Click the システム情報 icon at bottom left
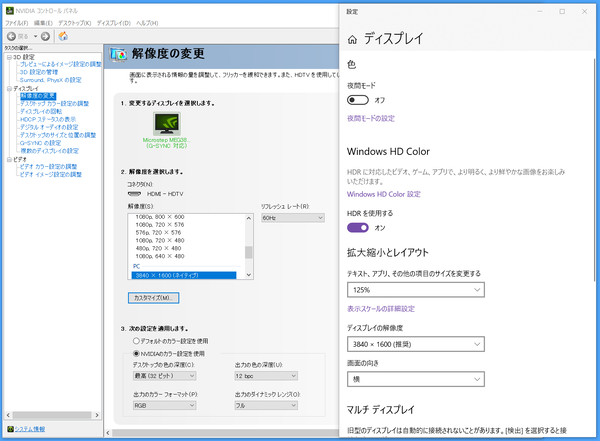600x441 pixels. 10,429
